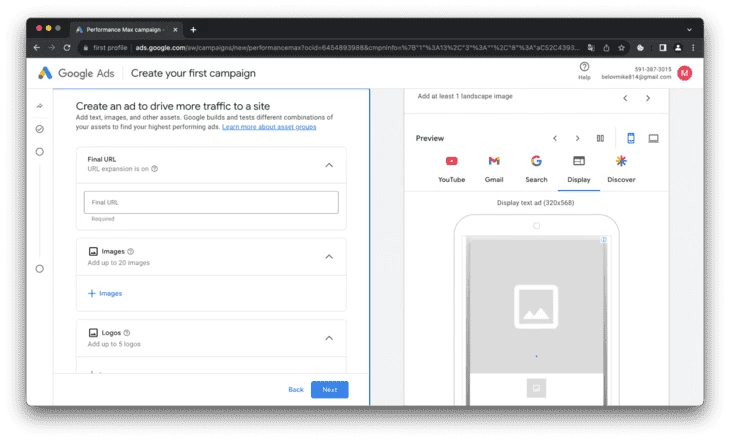730x441 pixels.
Task: Open the extensions puzzle icon
Action: pos(640,47)
